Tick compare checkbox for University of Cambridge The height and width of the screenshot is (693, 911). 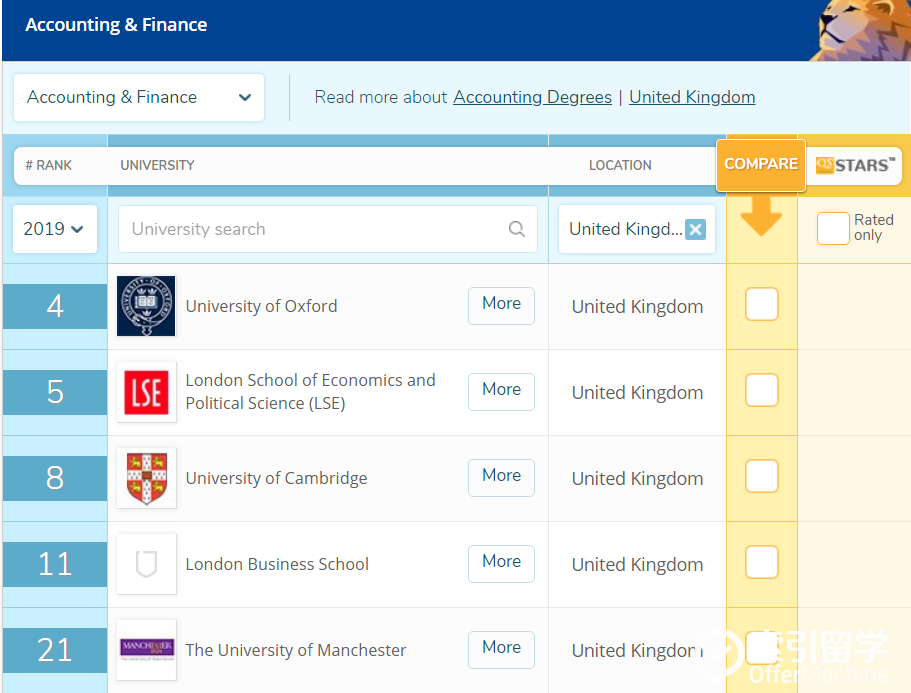pyautogui.click(x=762, y=476)
